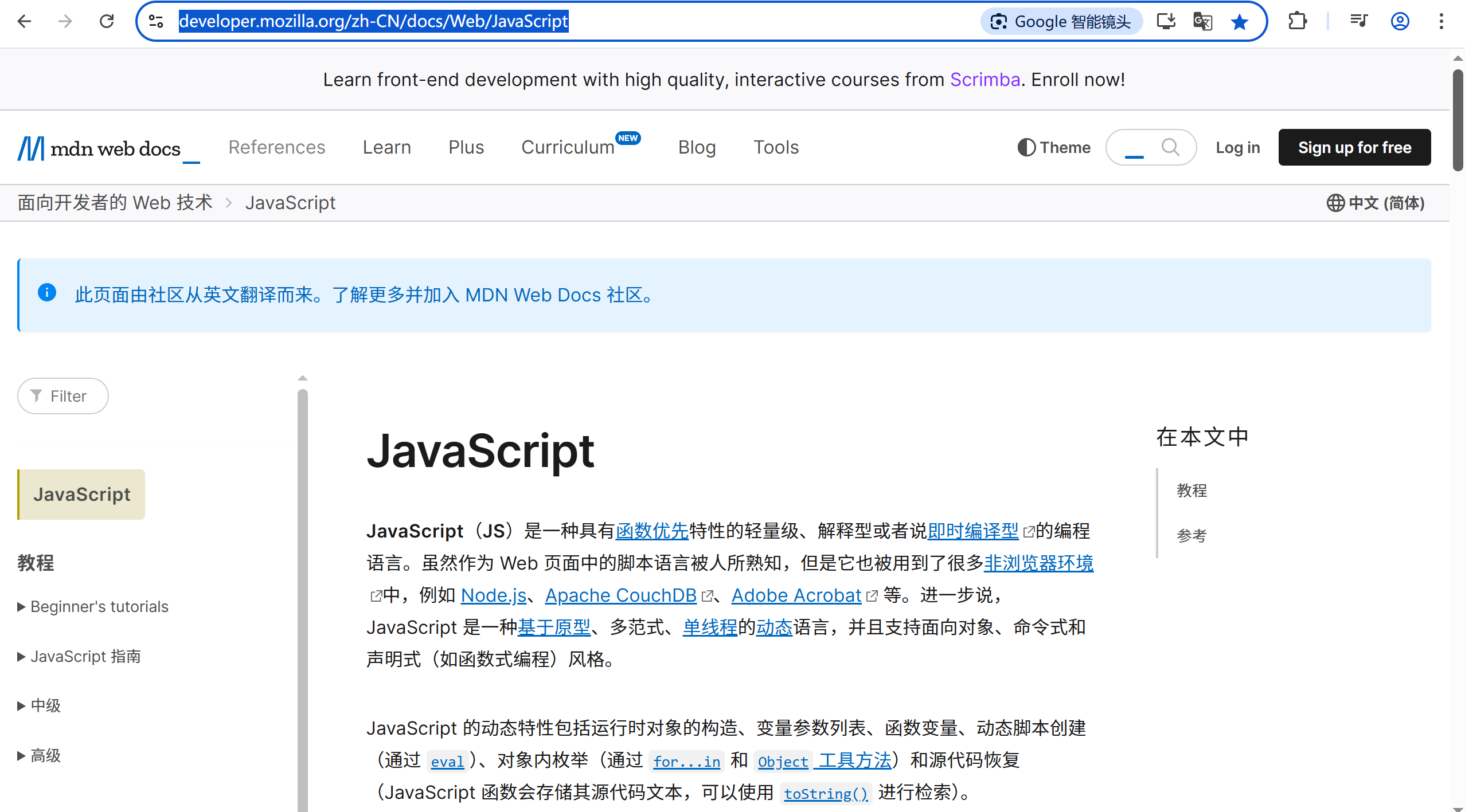Click the install app icon
Image resolution: width=1465 pixels, height=812 pixels.
(x=1166, y=22)
